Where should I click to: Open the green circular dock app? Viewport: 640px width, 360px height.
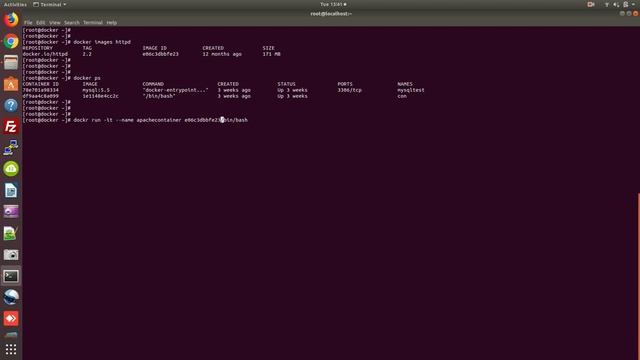tap(11, 169)
